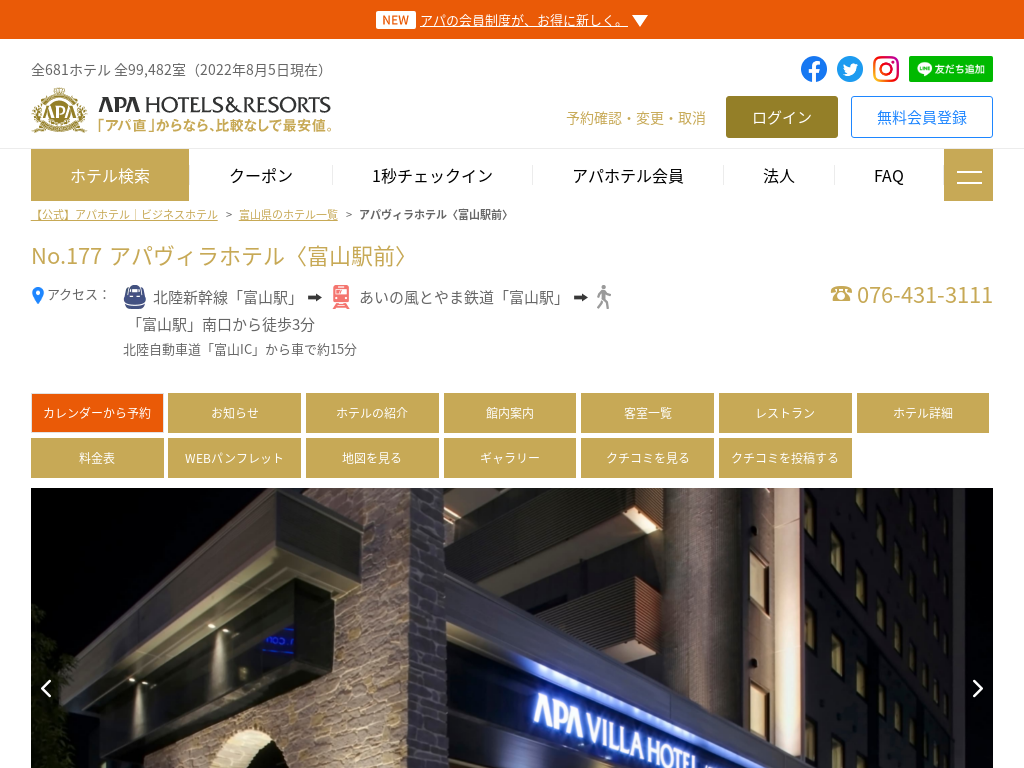
Task: Click the blue map pin access icon
Action: coord(38,296)
